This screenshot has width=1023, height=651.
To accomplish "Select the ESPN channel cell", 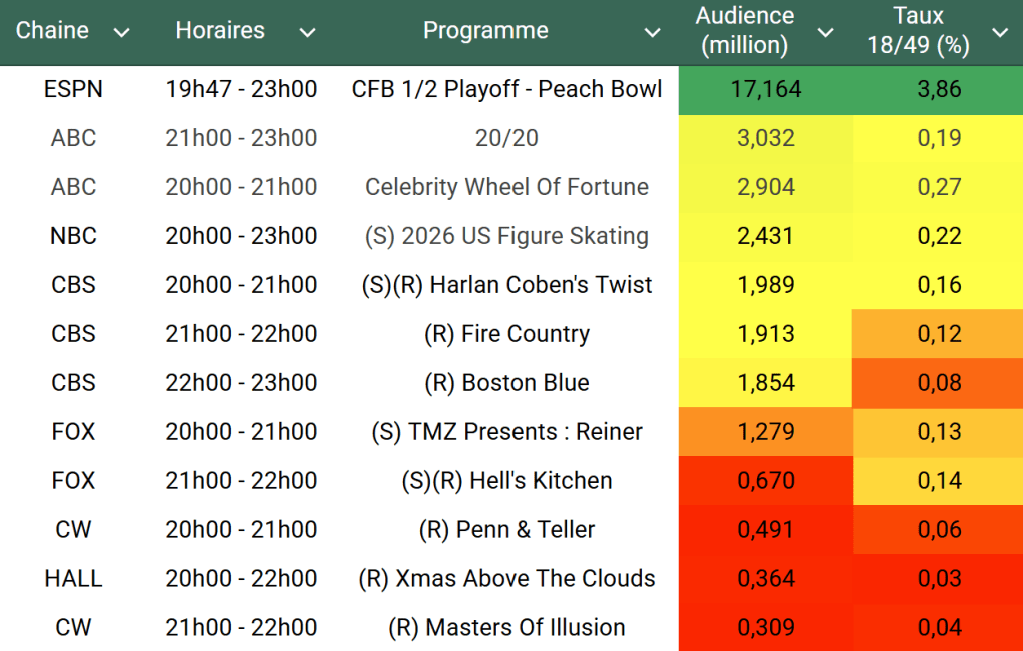I will tap(73, 89).
